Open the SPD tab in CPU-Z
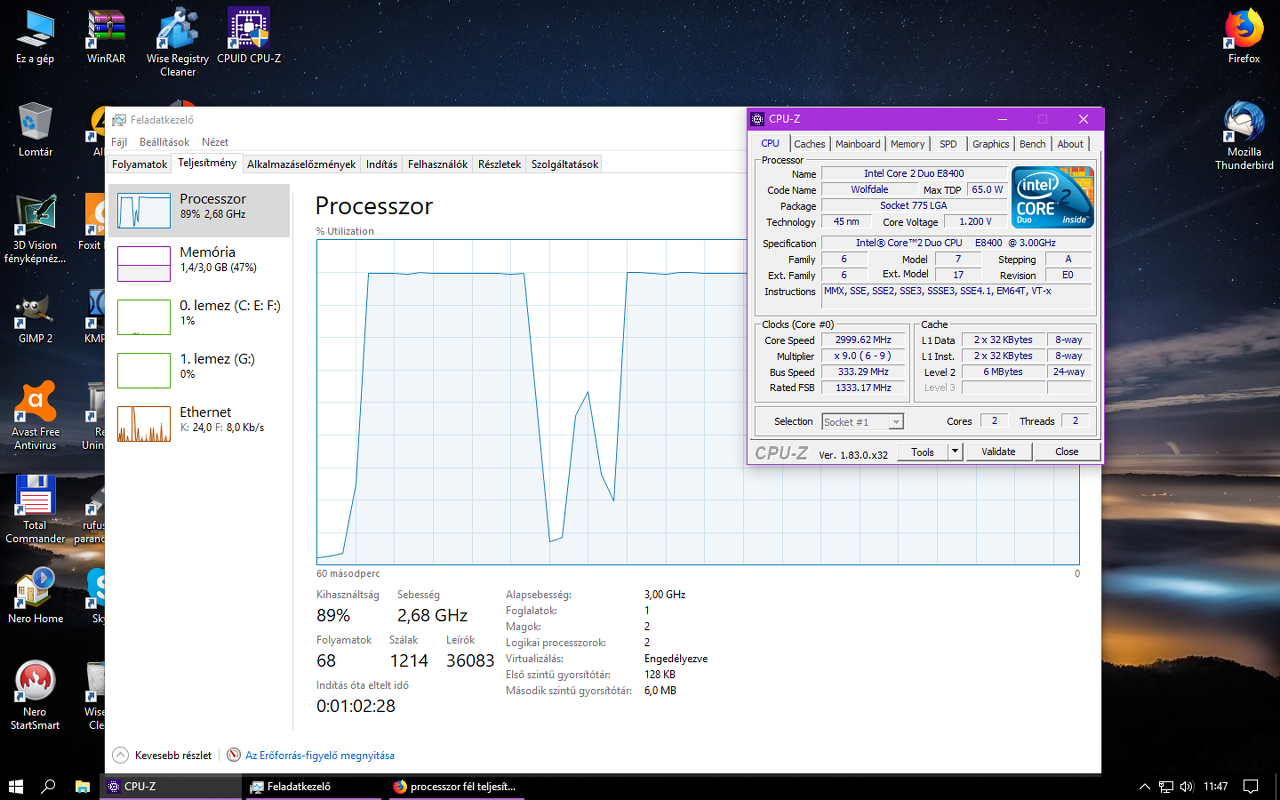Screen dimensions: 1280x800 click(948, 144)
